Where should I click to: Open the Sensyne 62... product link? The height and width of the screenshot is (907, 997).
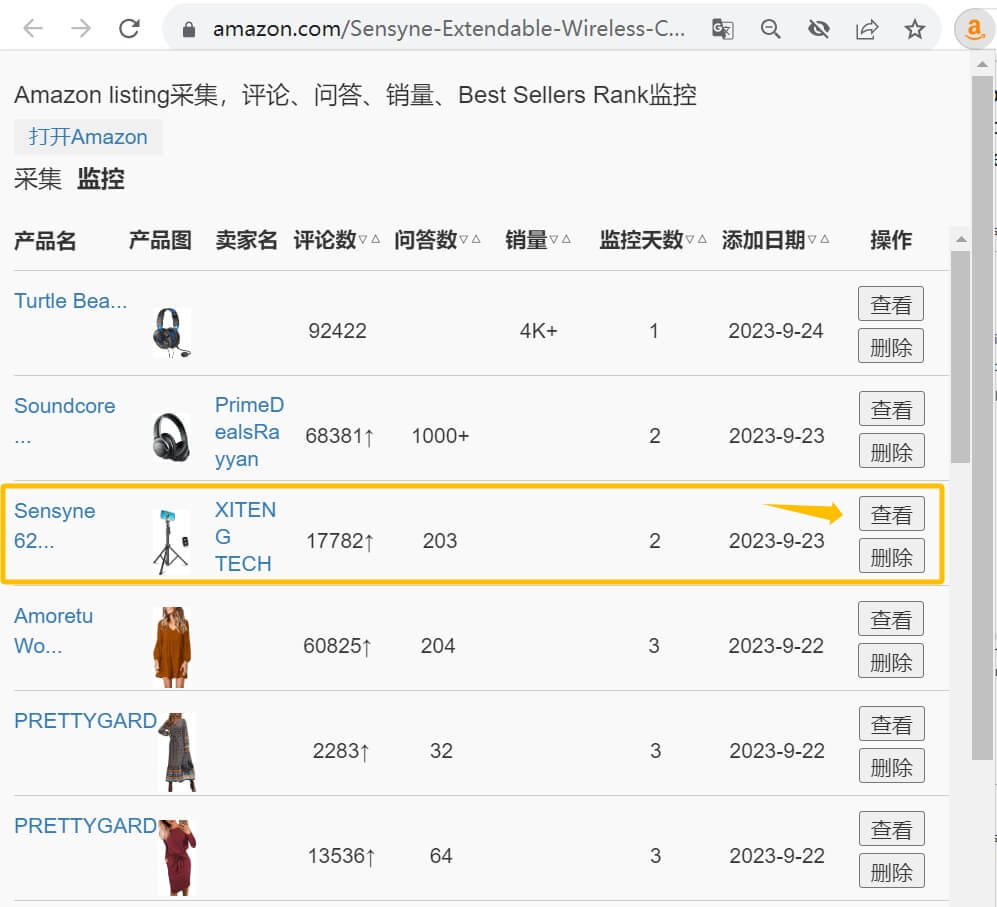click(55, 525)
